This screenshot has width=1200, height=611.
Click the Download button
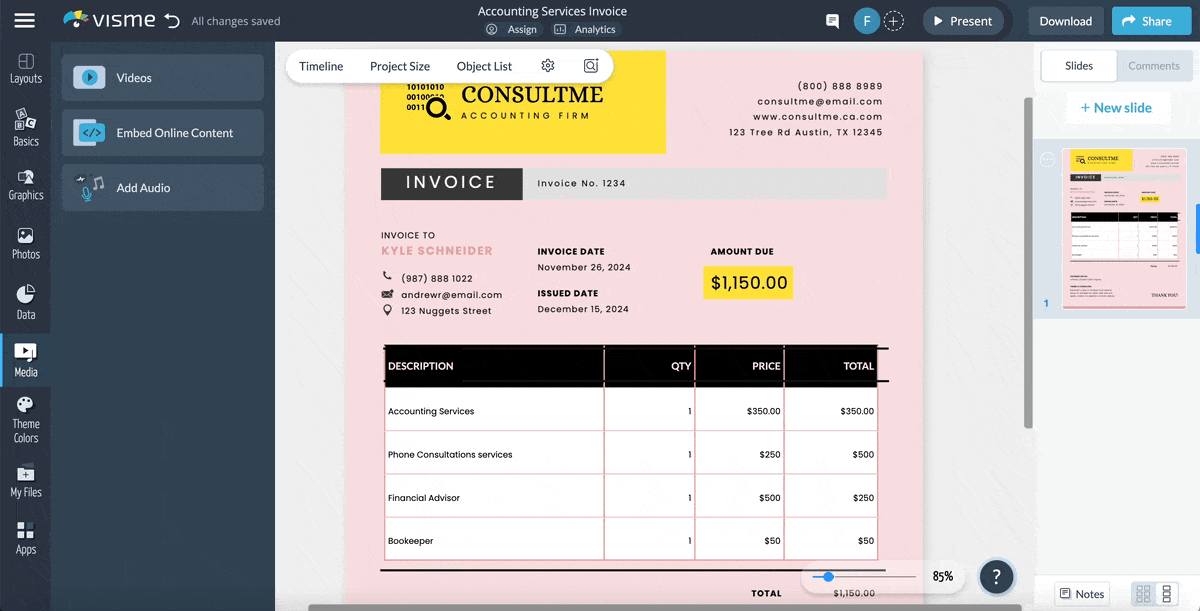coord(1065,21)
